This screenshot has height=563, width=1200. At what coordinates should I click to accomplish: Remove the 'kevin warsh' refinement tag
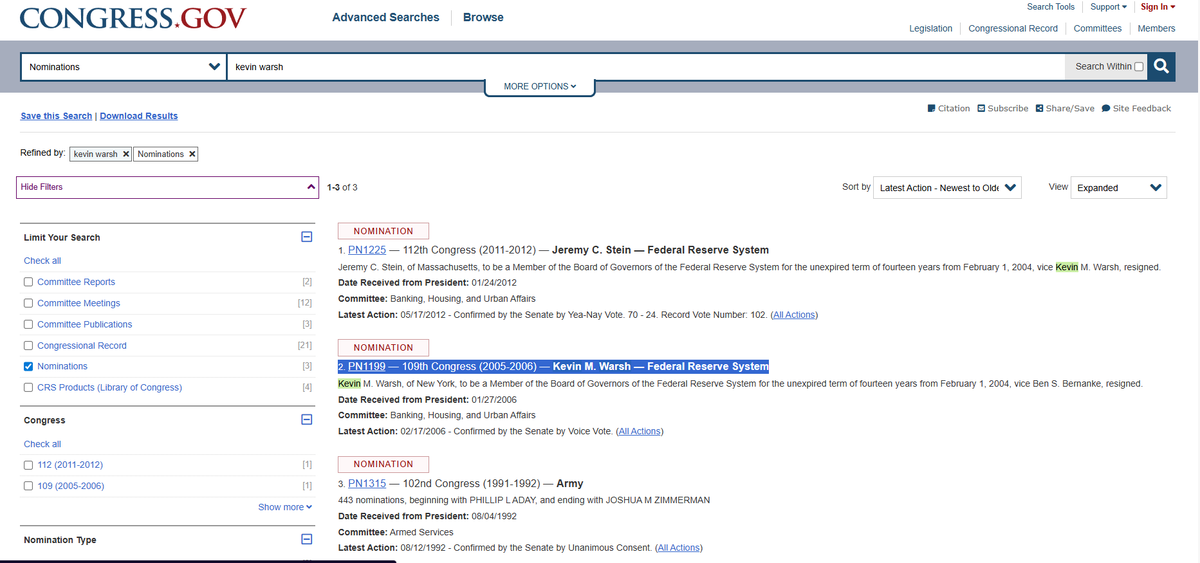(x=126, y=154)
